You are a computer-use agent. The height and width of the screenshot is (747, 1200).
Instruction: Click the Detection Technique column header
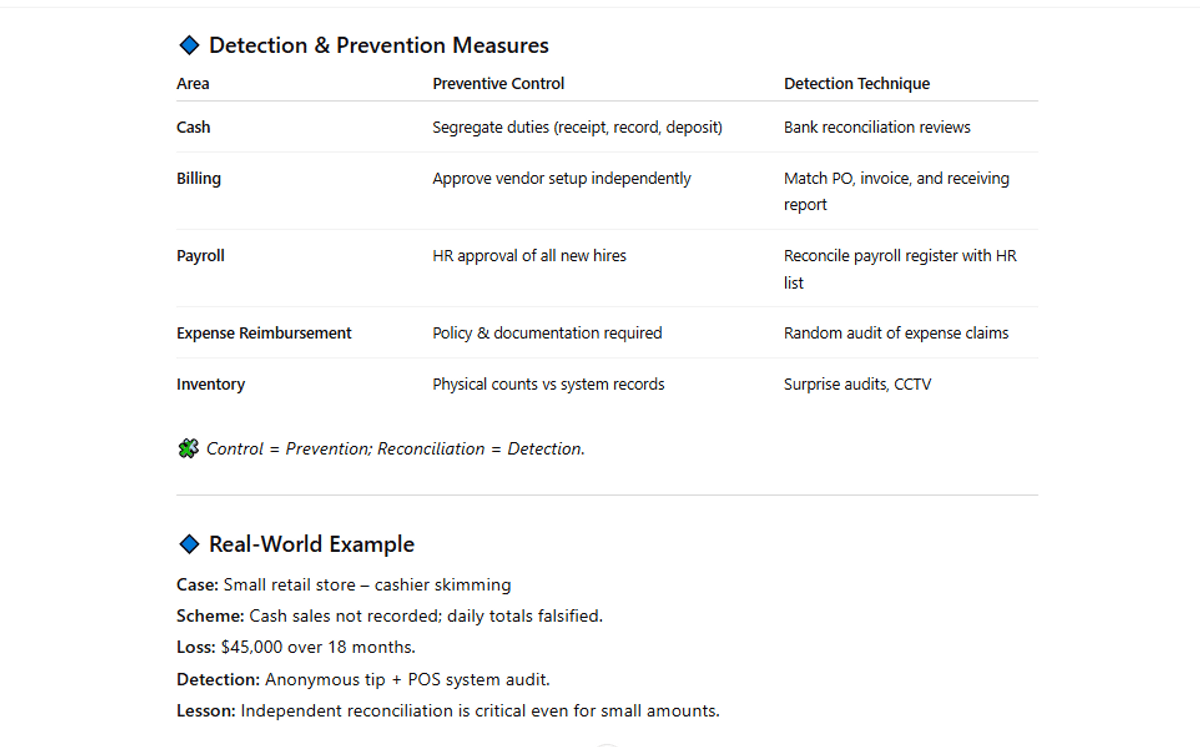pos(856,84)
